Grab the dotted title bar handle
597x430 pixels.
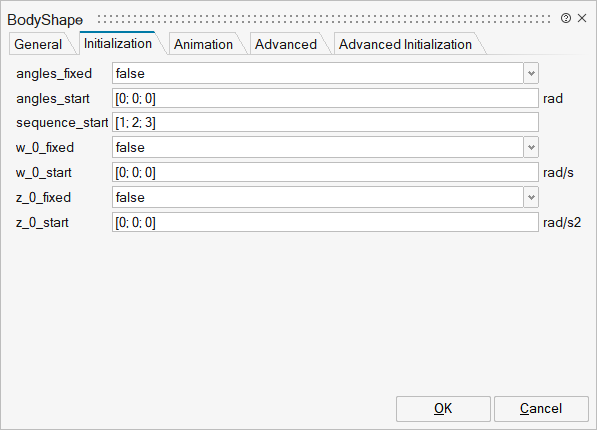pyautogui.click(x=324, y=19)
